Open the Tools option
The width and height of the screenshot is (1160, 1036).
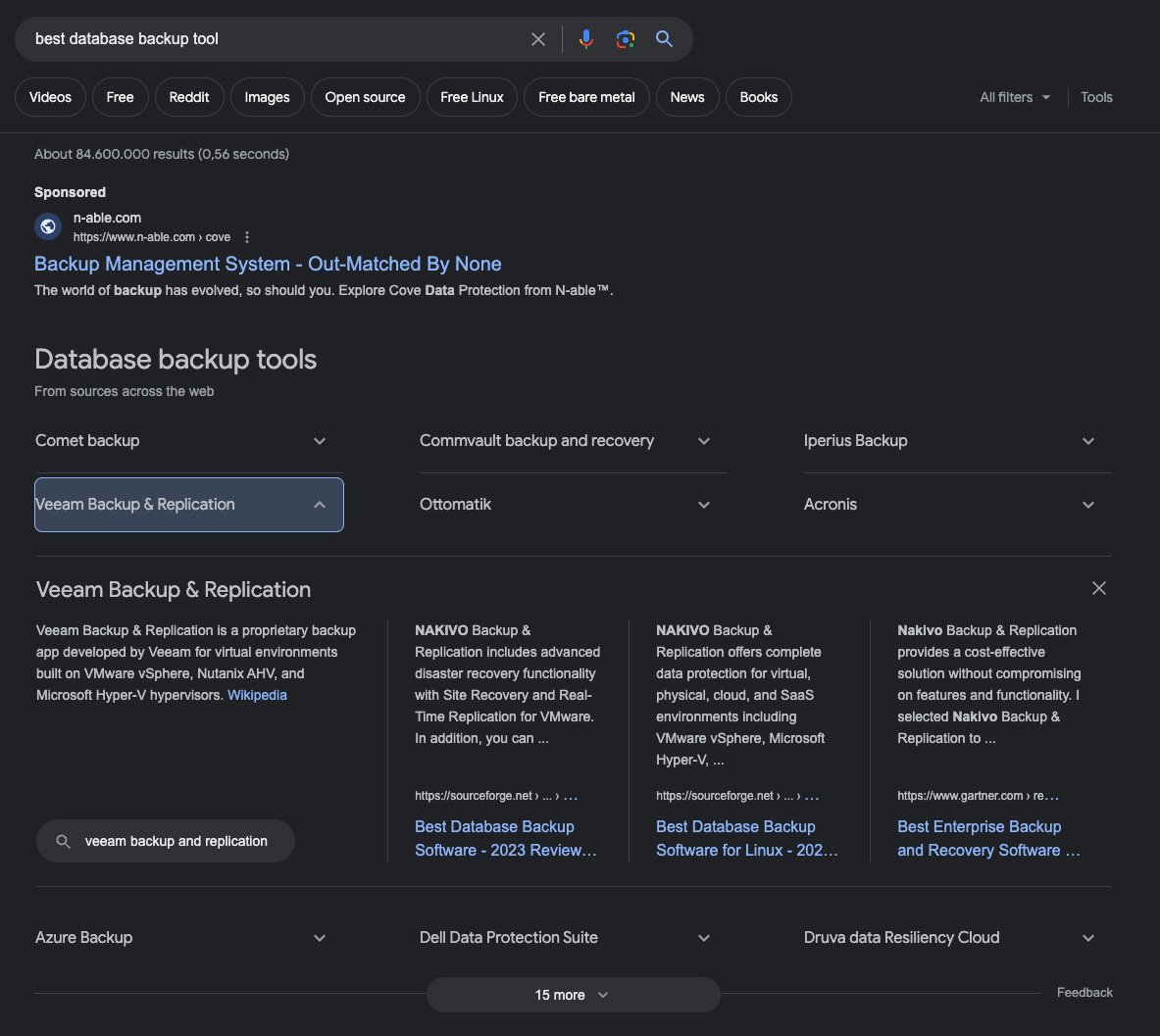1096,97
